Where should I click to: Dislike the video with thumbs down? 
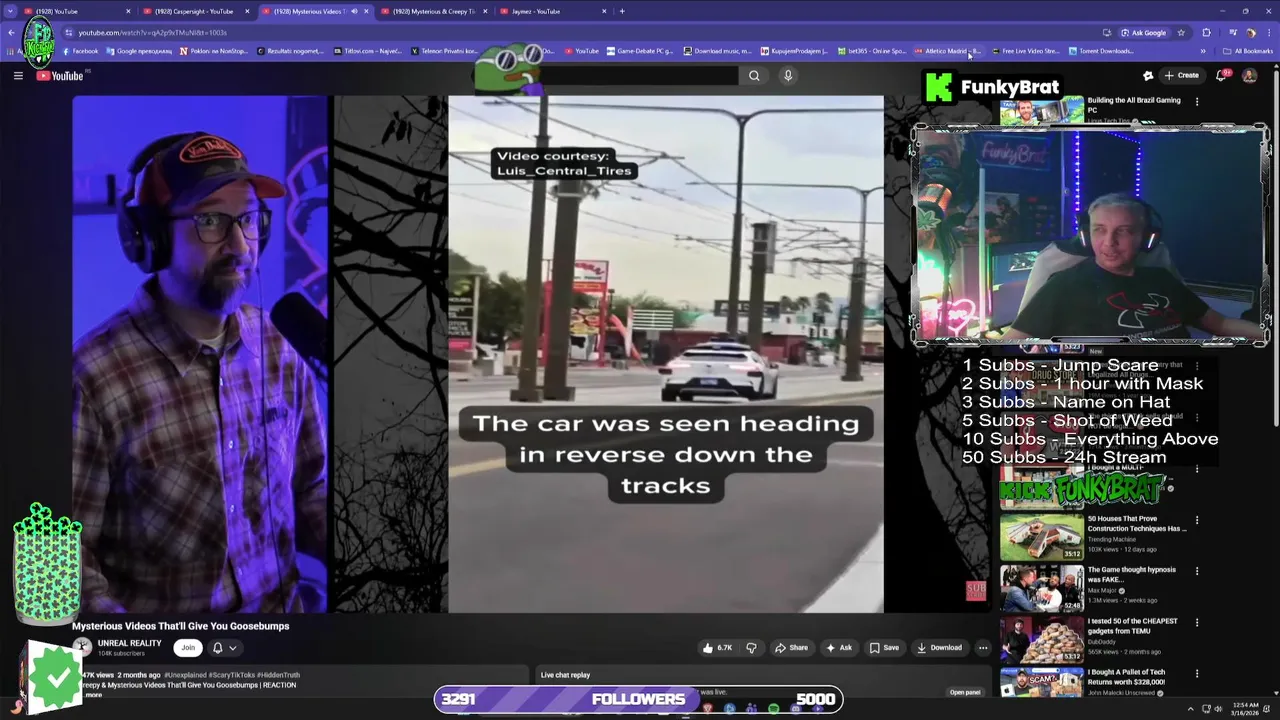pyautogui.click(x=751, y=648)
